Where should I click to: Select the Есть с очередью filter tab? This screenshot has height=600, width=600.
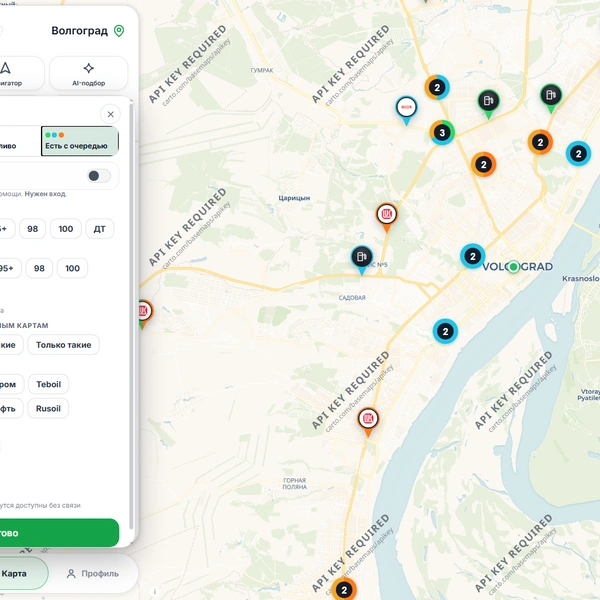[80, 141]
